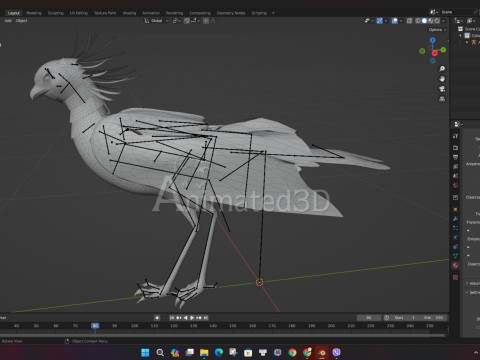Open the Render properties tab
This screenshot has width=480, height=360.
click(455, 148)
